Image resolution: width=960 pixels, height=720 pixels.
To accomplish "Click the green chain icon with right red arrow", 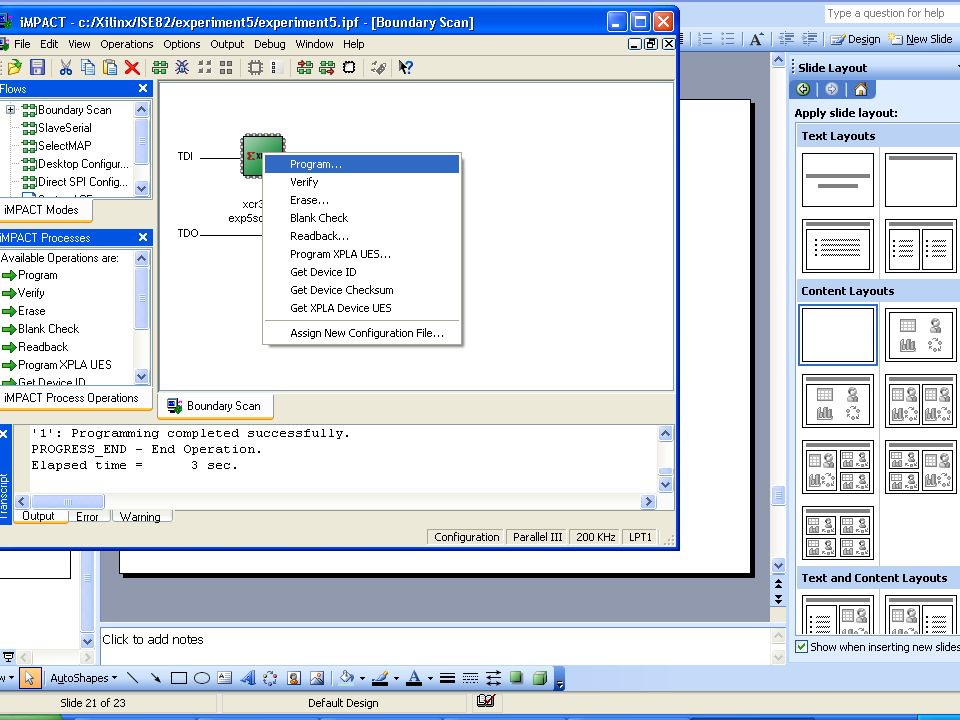I will tap(327, 67).
